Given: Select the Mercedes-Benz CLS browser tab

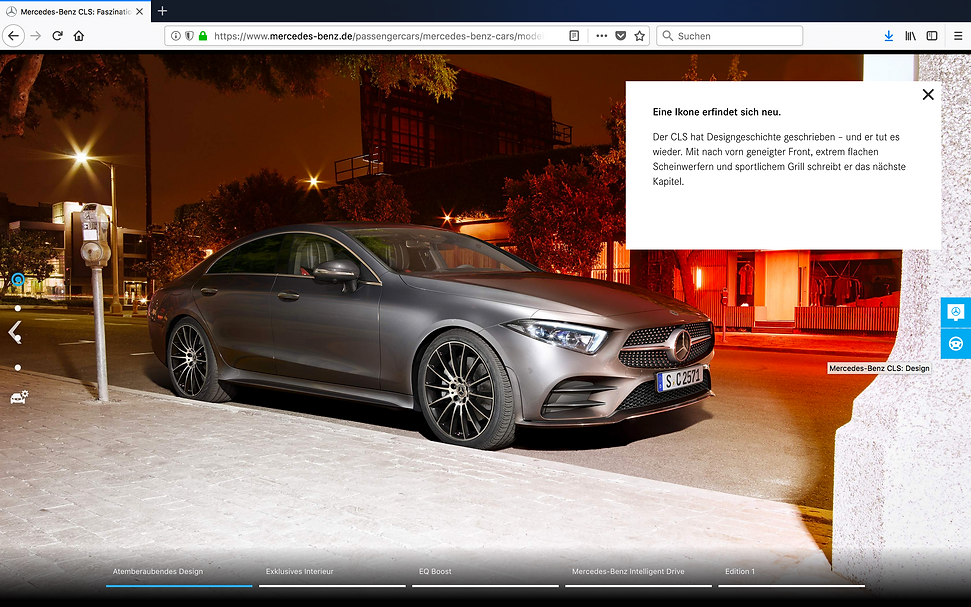Looking at the screenshot, I should click(75, 11).
